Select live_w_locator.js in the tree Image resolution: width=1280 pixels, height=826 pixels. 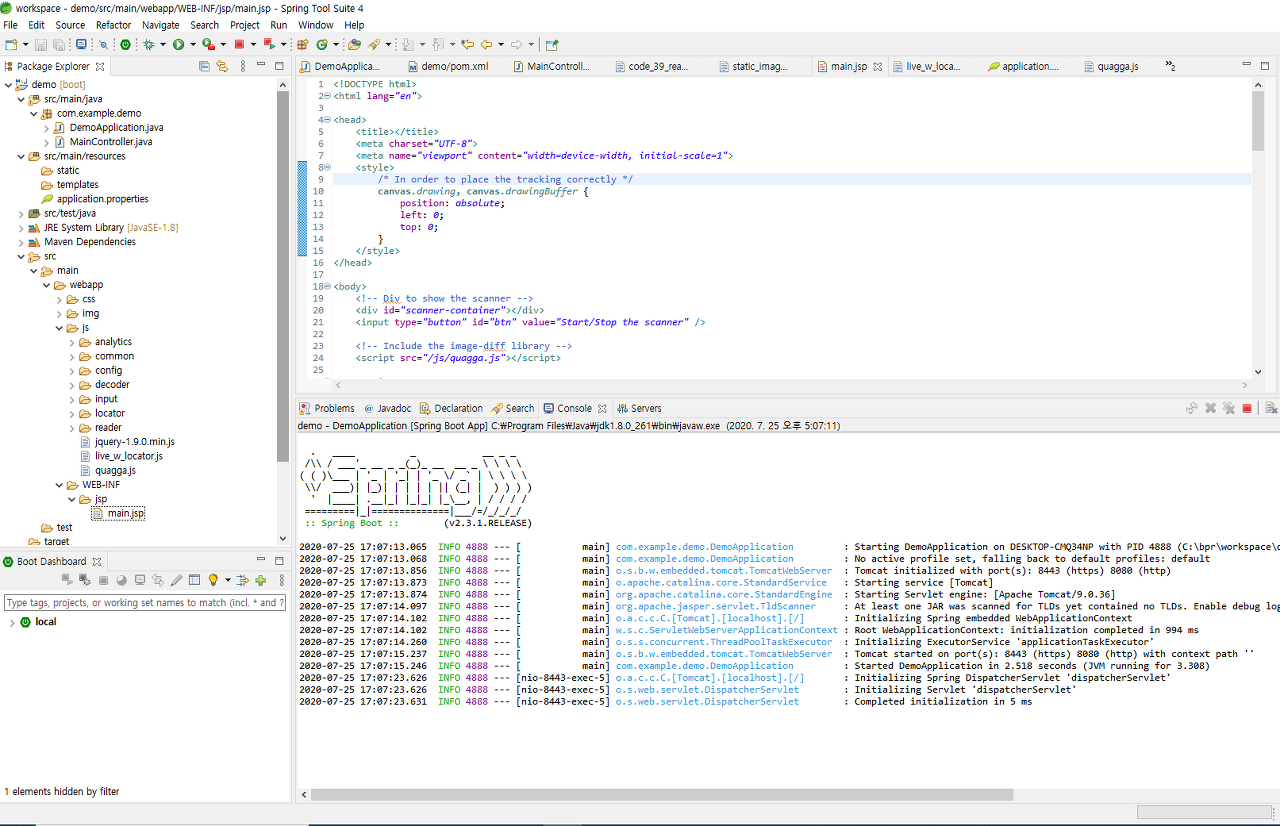(128, 456)
